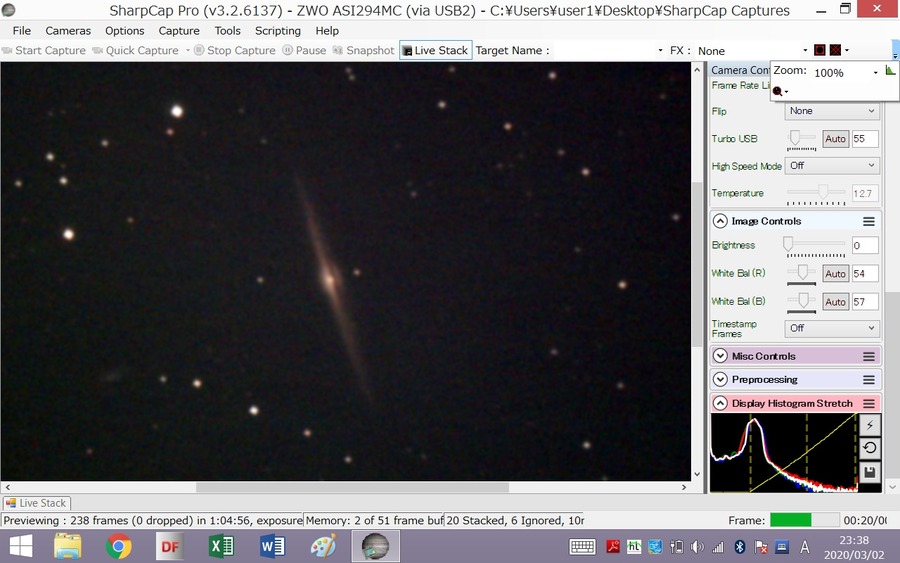Select the Live Stack tab at bottom
This screenshot has width=900, height=563.
(37, 503)
